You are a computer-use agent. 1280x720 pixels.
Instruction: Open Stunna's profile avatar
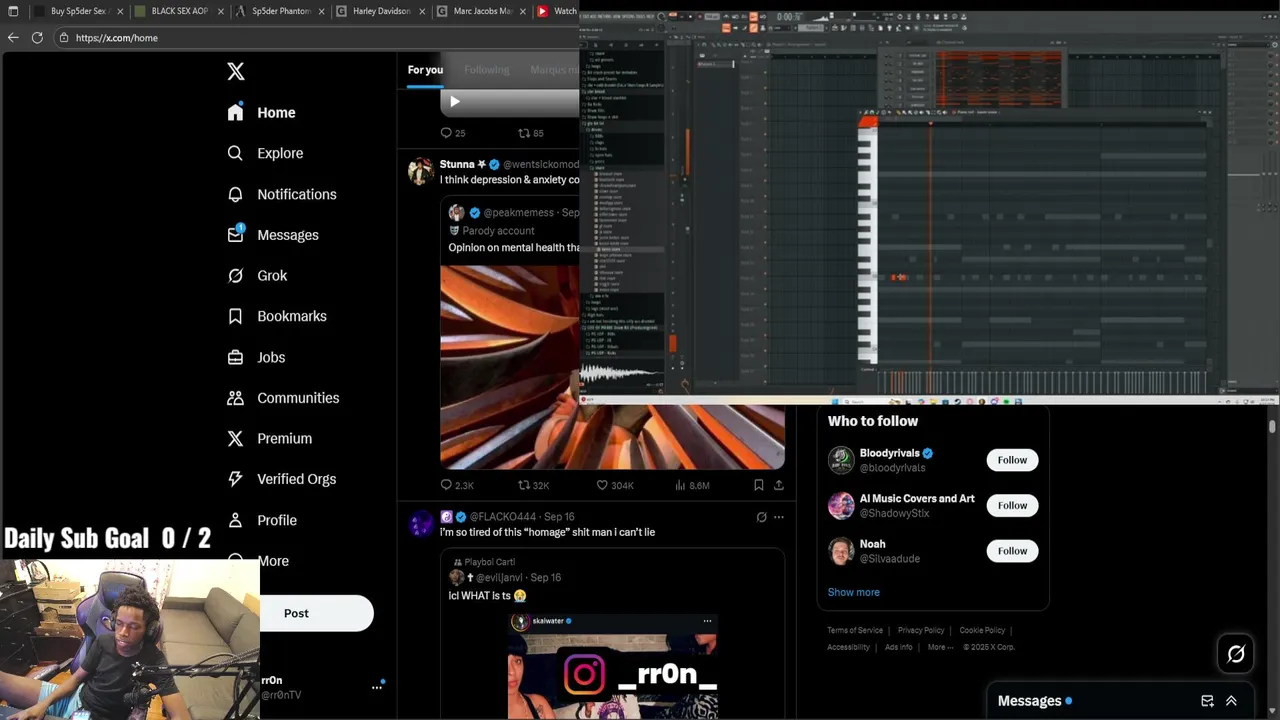click(421, 171)
